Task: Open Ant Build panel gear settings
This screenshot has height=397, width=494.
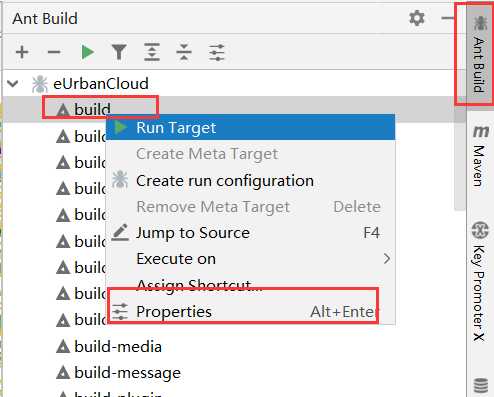Action: tap(417, 18)
